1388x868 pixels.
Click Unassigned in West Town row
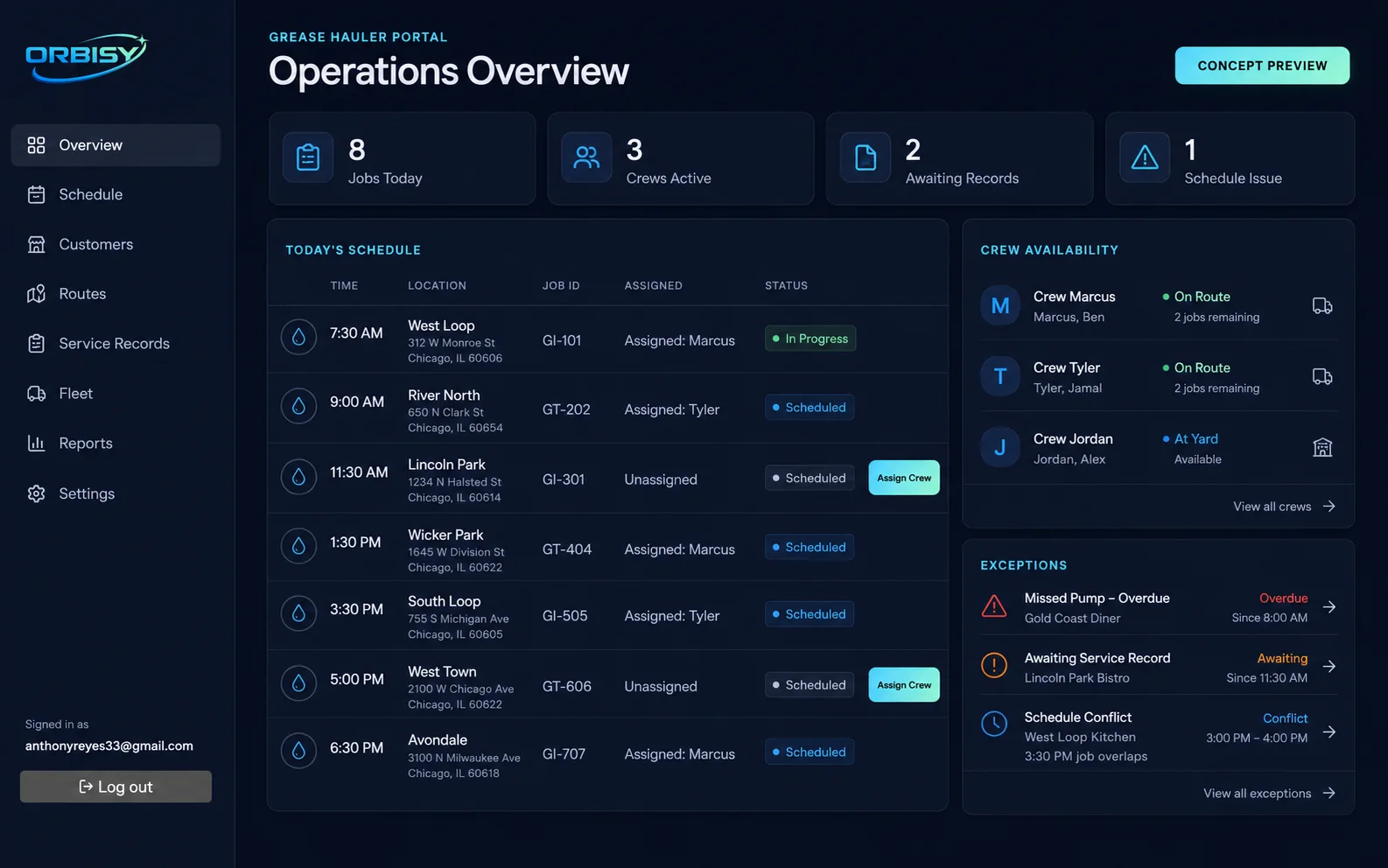click(x=661, y=687)
